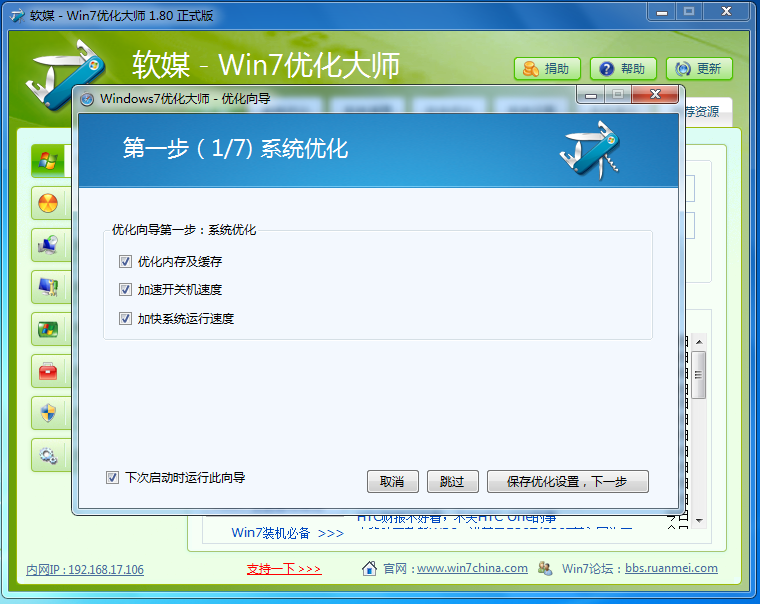Click the 取消 button
Viewport: 760px width, 604px height.
click(393, 481)
